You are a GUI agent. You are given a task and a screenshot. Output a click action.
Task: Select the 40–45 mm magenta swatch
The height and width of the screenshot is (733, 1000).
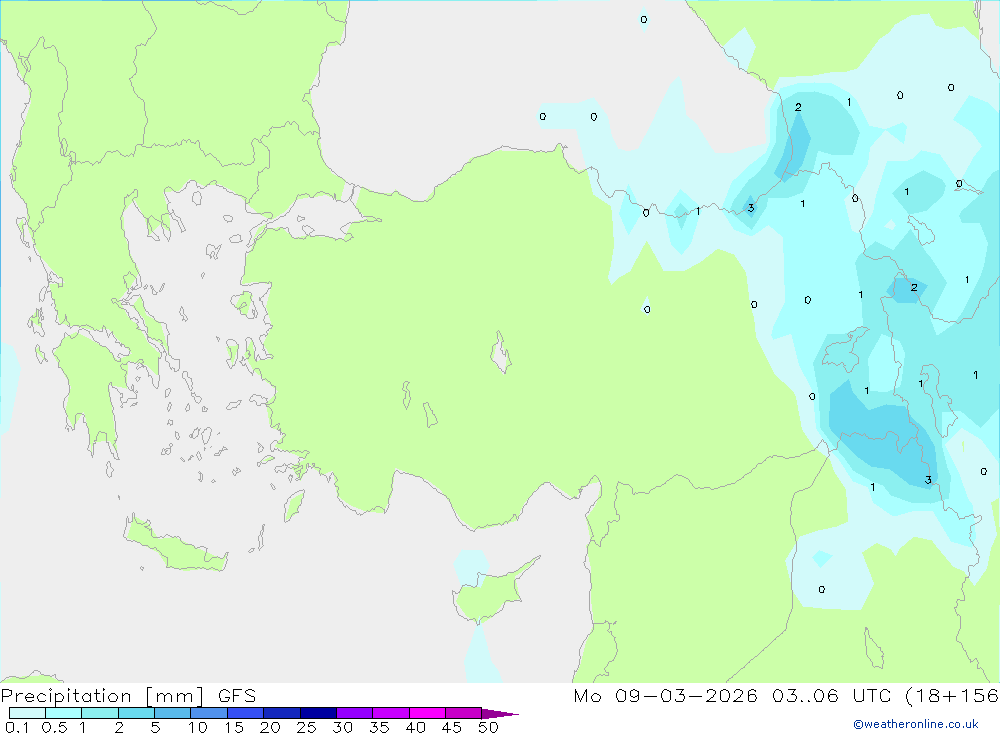coord(427,713)
